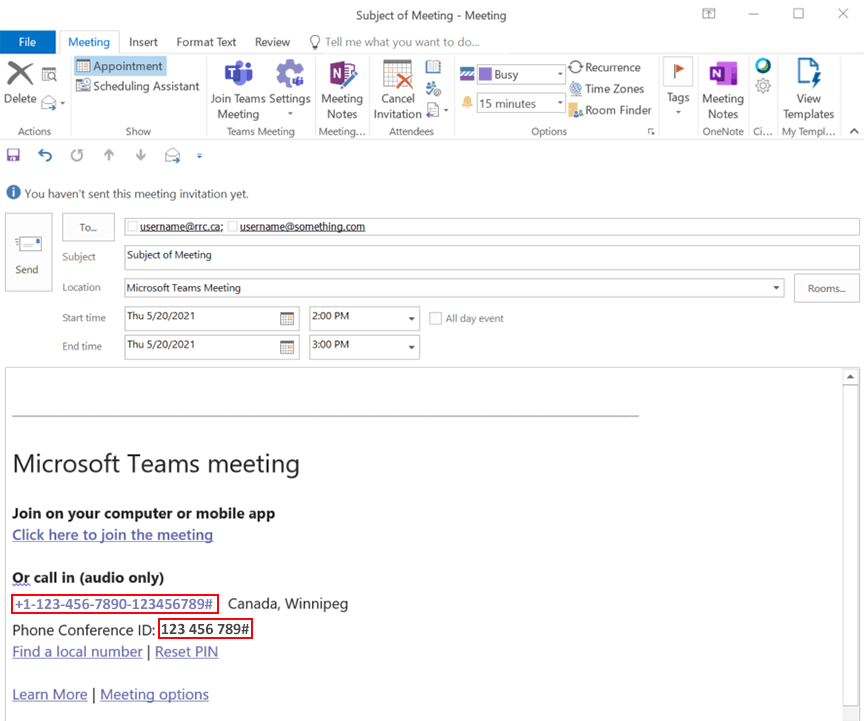Screen dimensions: 864x721
Task: Click the Redo icon in quick access toolbar
Action: (x=77, y=155)
